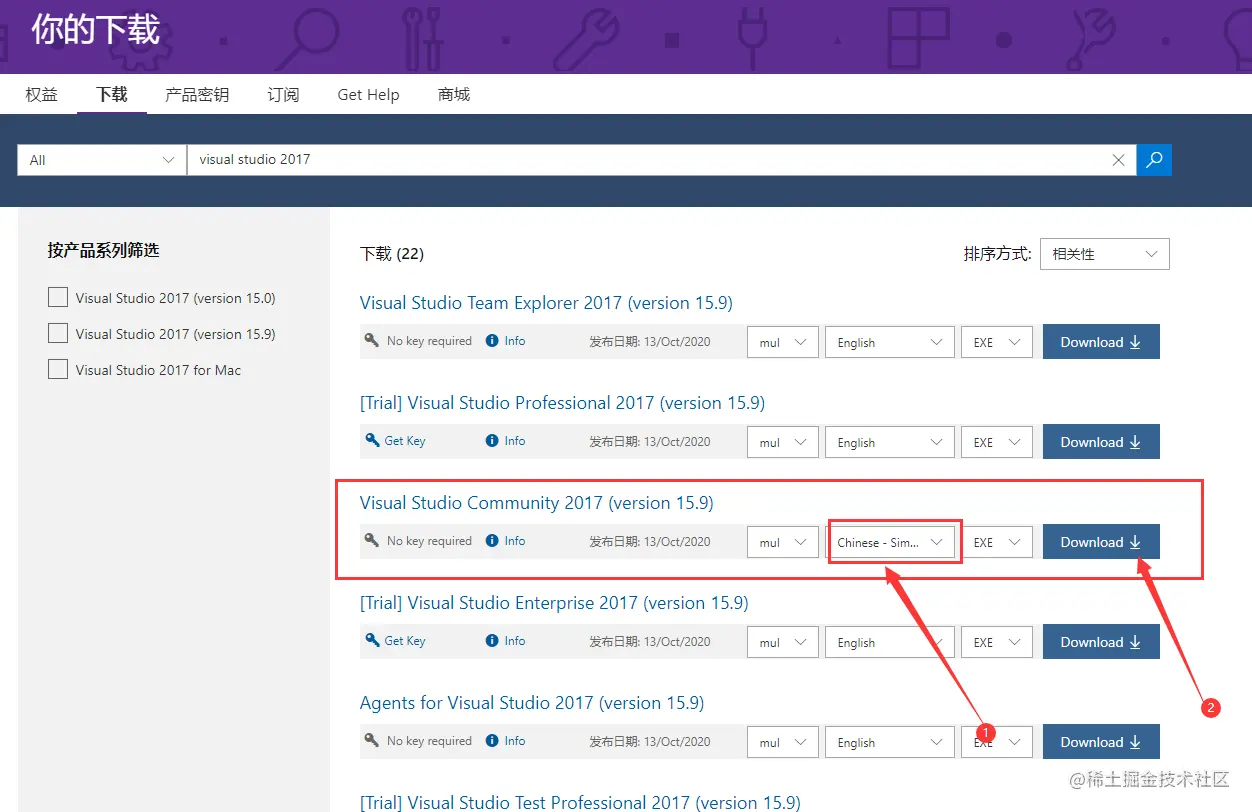Click the 按产品系列筛选 filter heading
1252x812 pixels.
click(x=103, y=250)
